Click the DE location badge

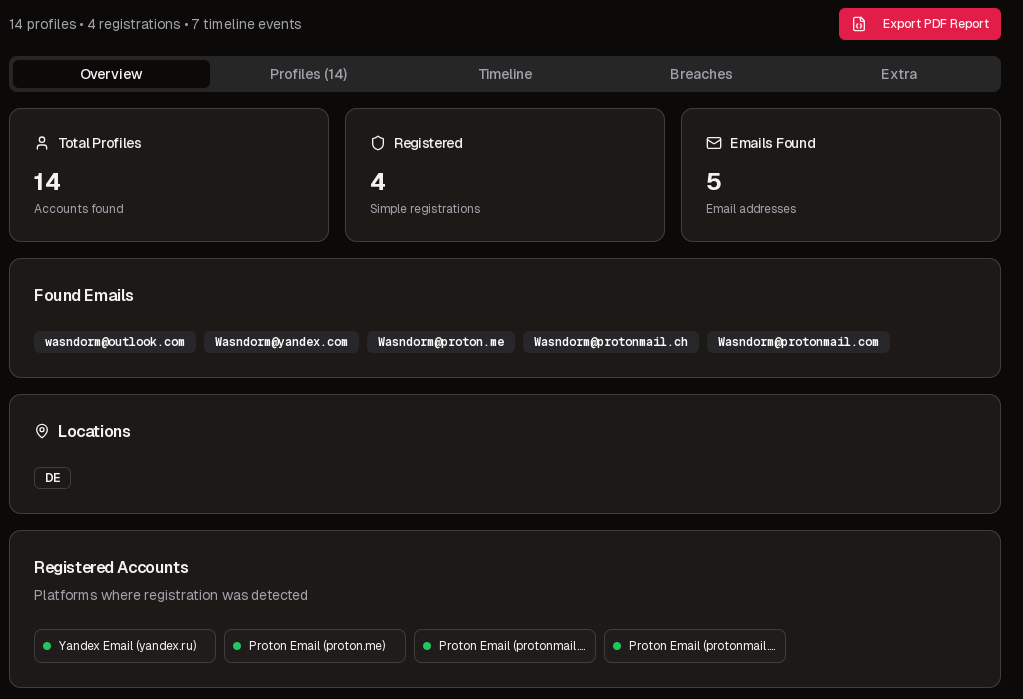(x=52, y=478)
